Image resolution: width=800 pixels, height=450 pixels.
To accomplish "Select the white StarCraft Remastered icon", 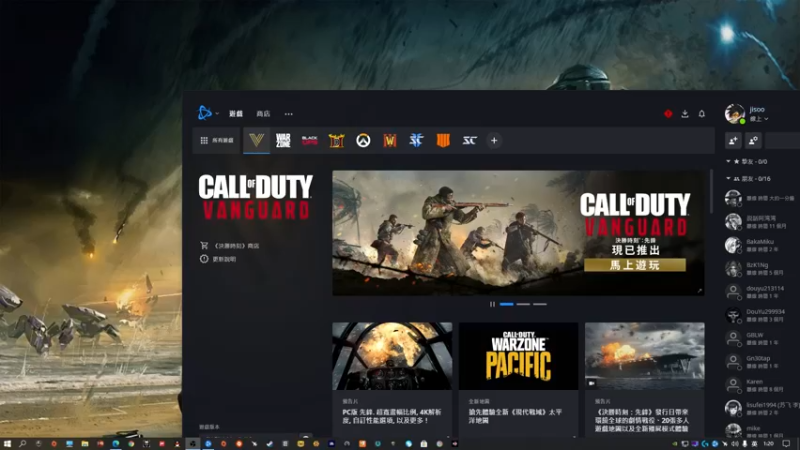I will (469, 140).
